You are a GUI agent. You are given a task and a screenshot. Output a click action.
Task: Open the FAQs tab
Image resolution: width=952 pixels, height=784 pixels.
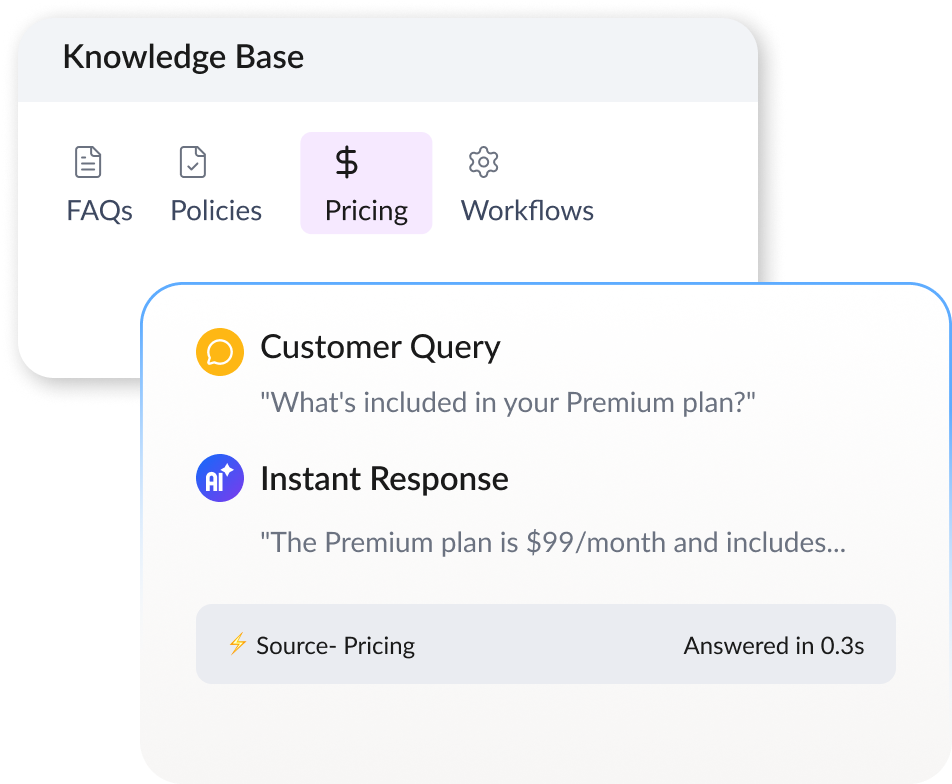click(x=100, y=183)
